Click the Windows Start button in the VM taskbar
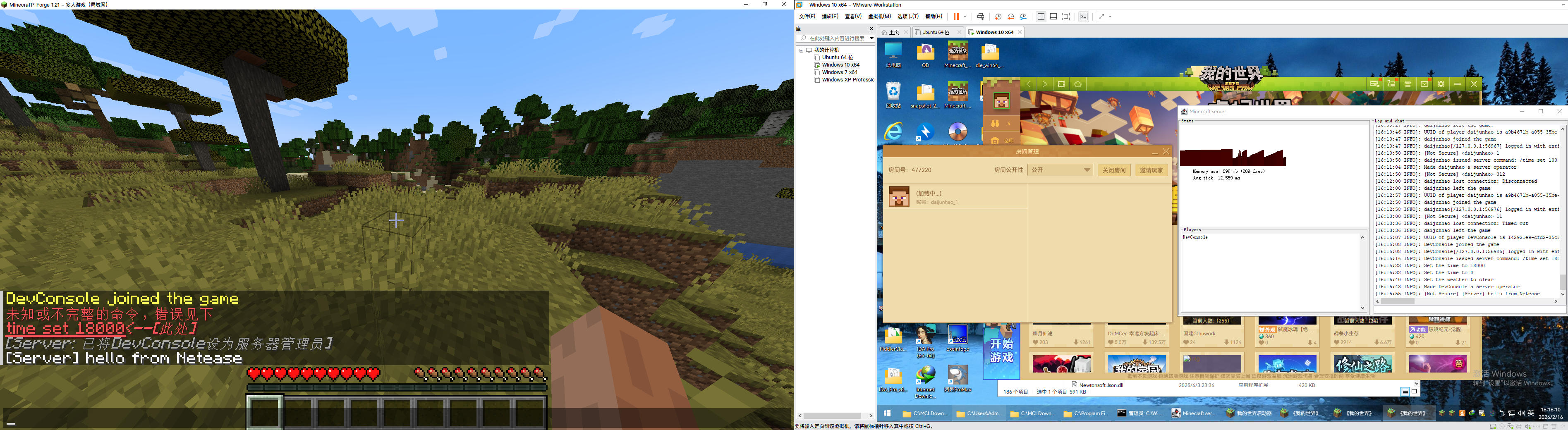The image size is (1568, 430). pyautogui.click(x=888, y=413)
